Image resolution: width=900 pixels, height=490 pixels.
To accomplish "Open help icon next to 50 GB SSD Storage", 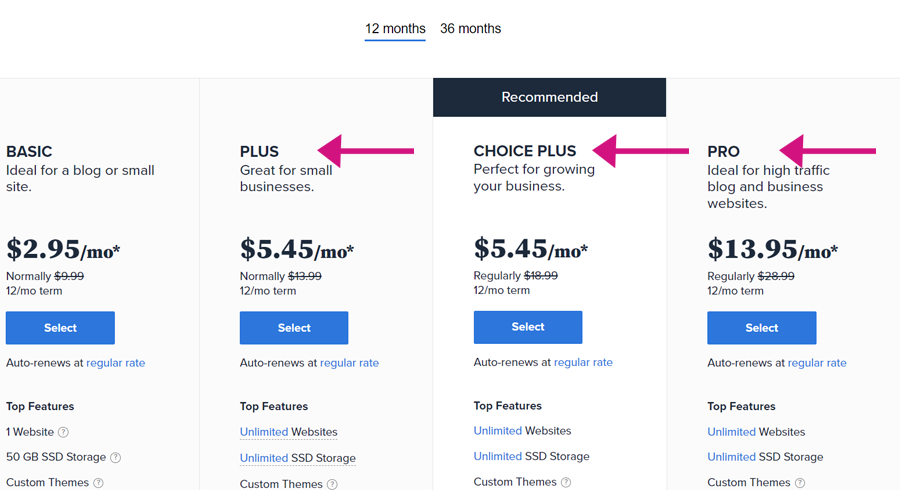I will (x=115, y=457).
